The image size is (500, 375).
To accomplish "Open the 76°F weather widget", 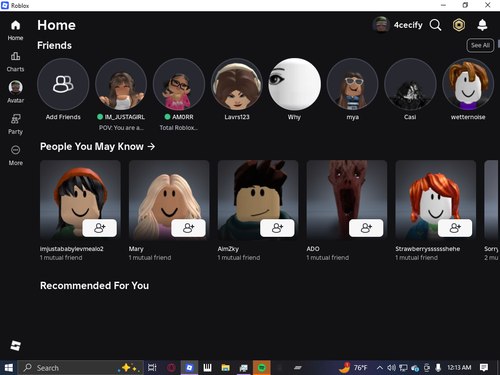I will (354, 367).
